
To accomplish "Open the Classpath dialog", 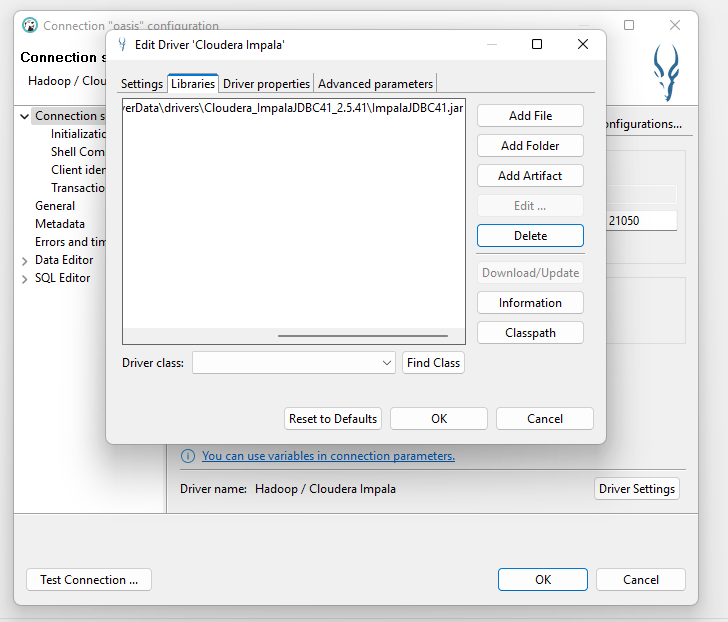I will [x=530, y=333].
